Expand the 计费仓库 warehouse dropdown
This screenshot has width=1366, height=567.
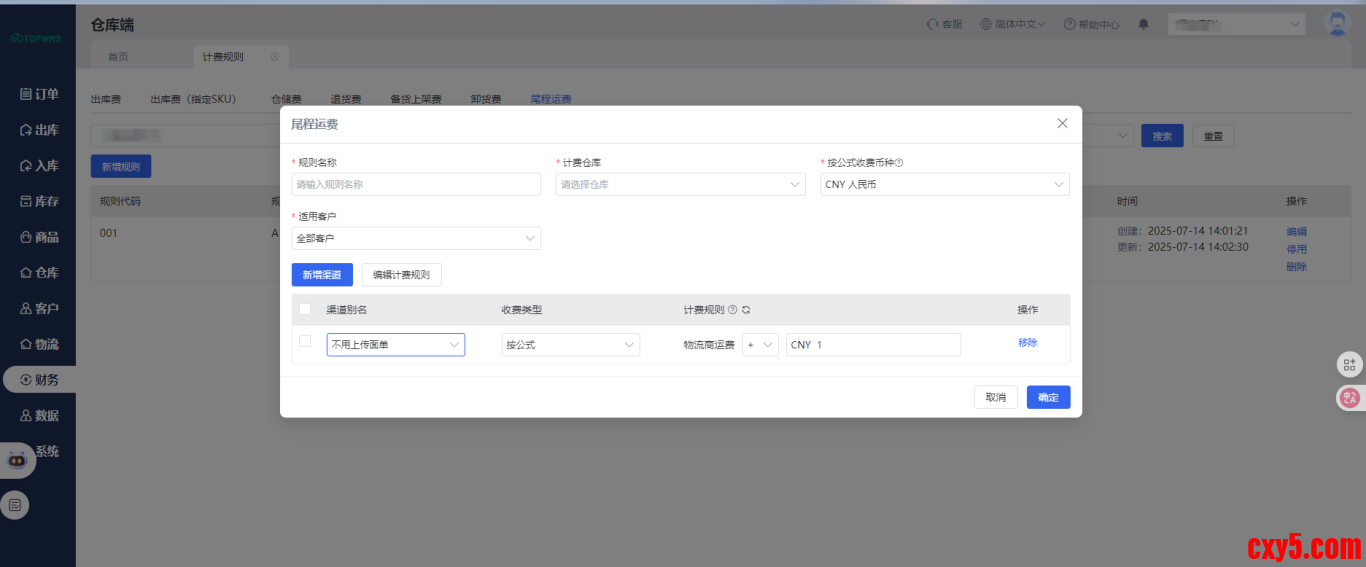[x=680, y=184]
